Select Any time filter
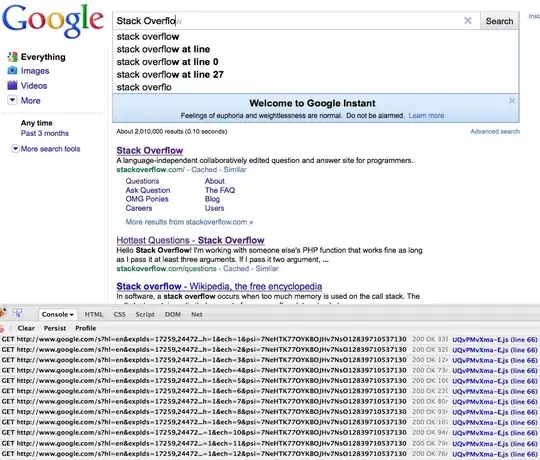540x460 pixels. (x=37, y=123)
